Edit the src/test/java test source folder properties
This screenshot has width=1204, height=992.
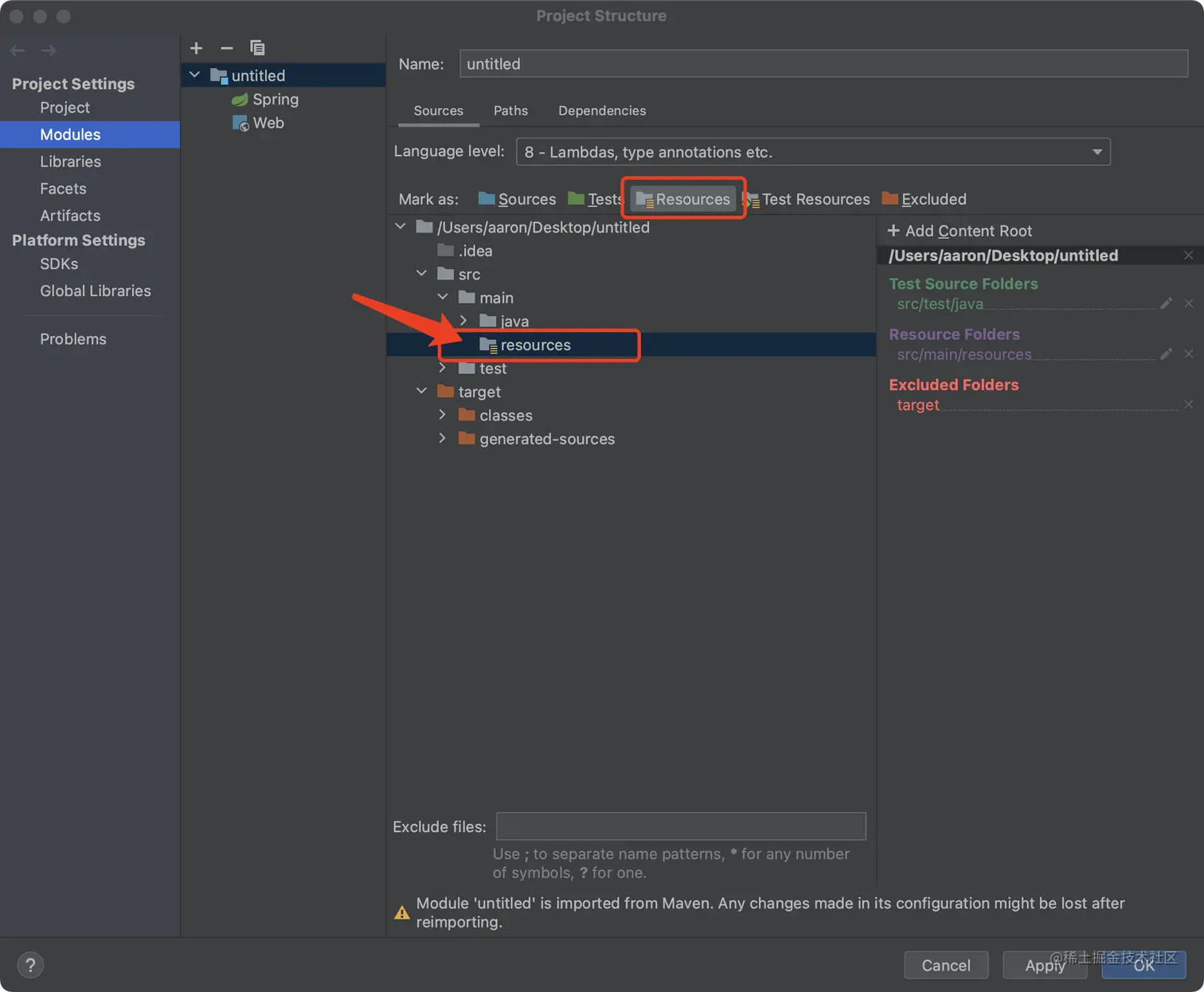click(1166, 303)
